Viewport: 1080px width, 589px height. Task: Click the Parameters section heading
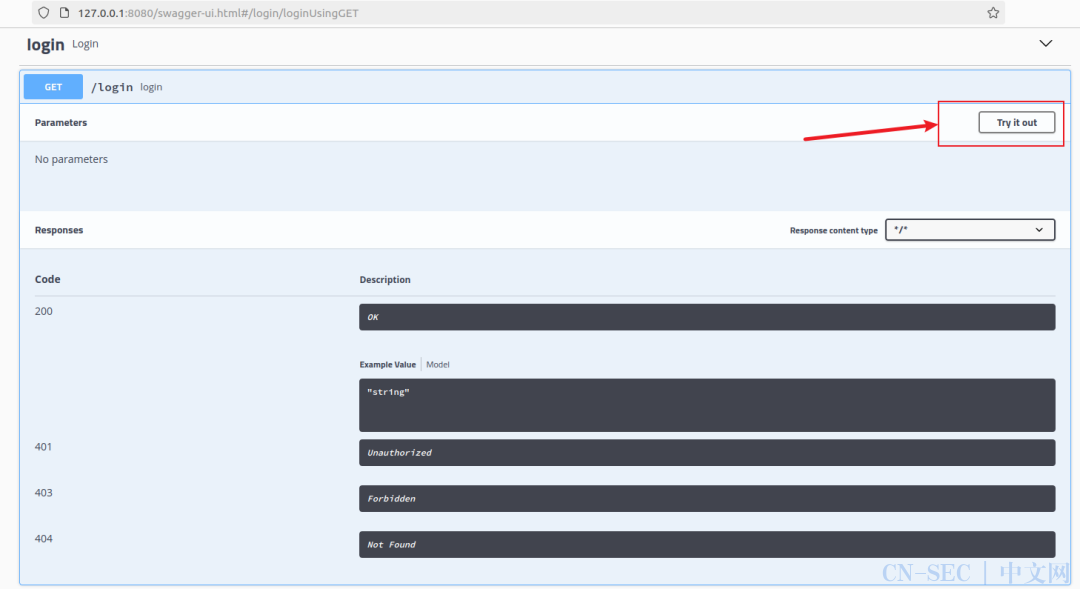pos(61,123)
